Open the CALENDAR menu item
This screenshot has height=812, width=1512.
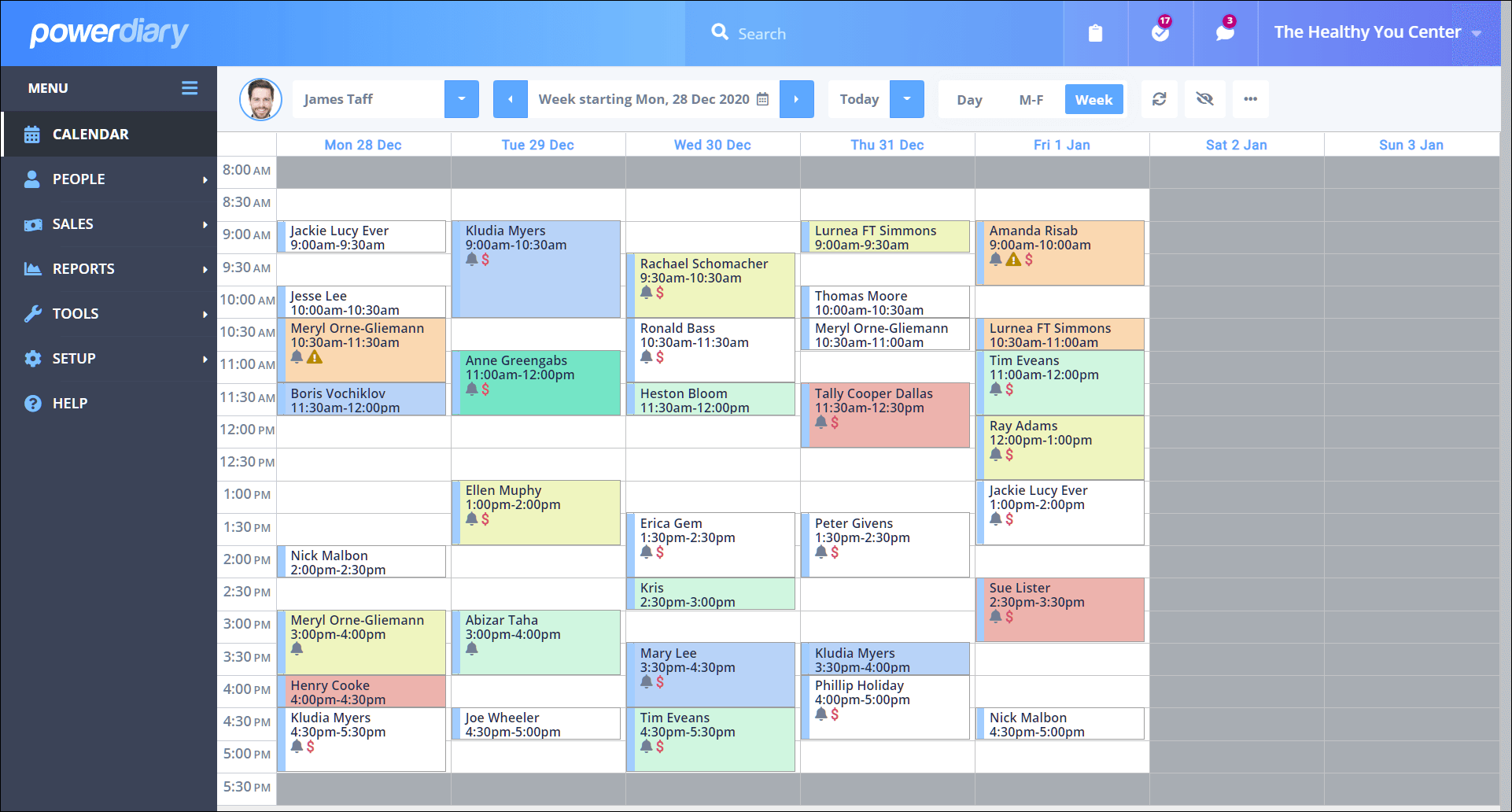coord(109,135)
